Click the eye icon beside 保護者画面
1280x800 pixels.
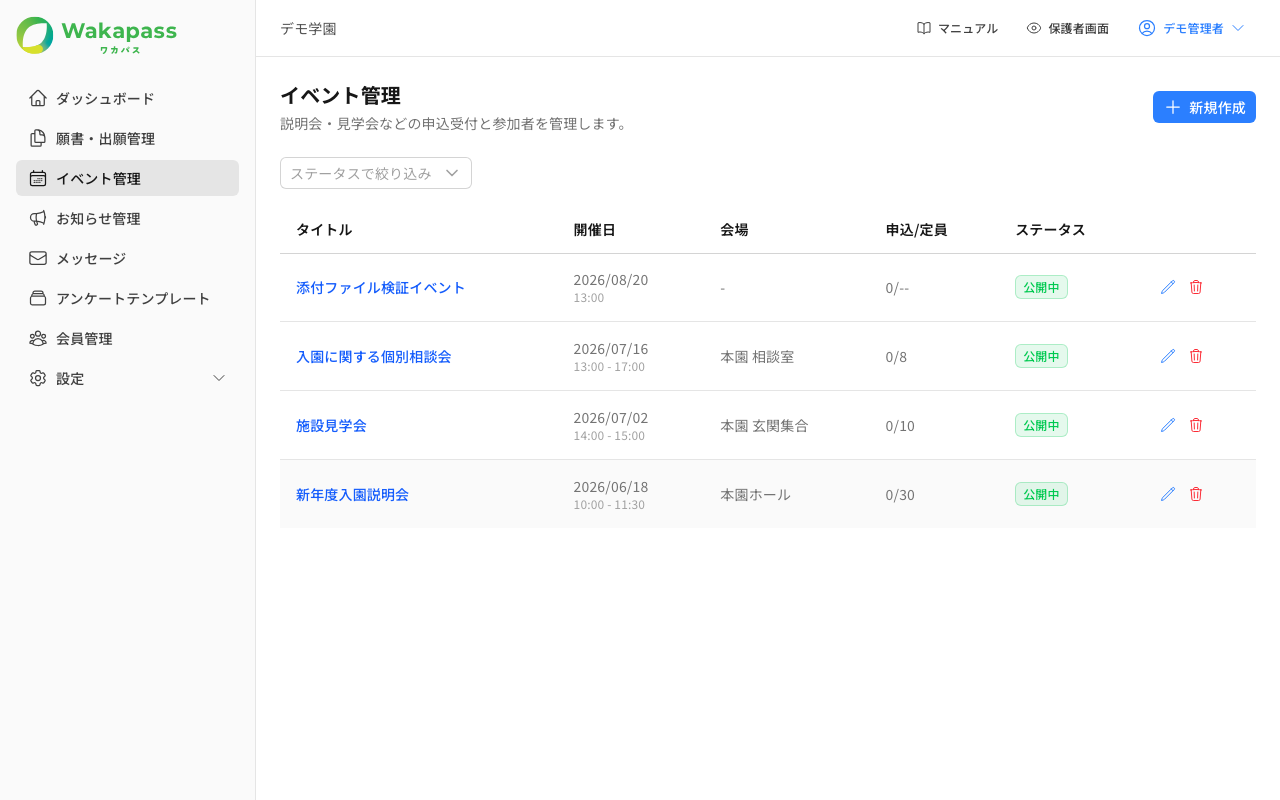(x=1034, y=28)
